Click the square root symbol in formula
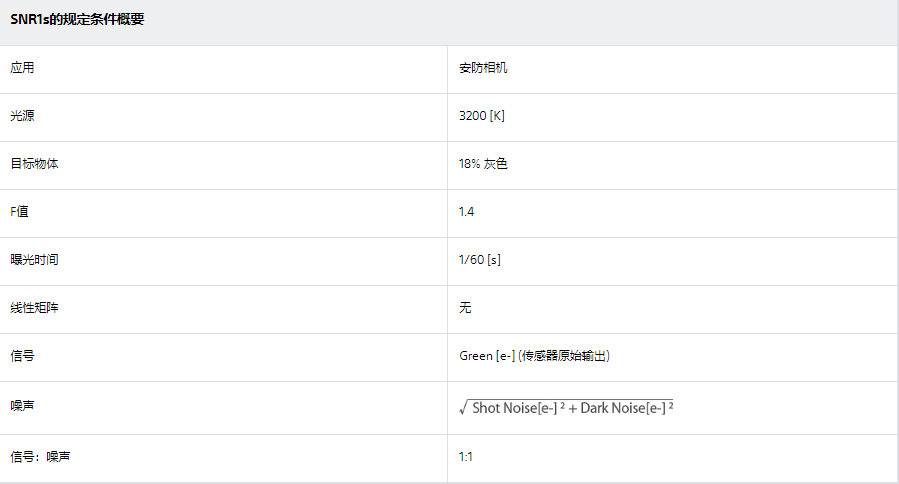Screen dimensions: 899x484 (x=464, y=408)
